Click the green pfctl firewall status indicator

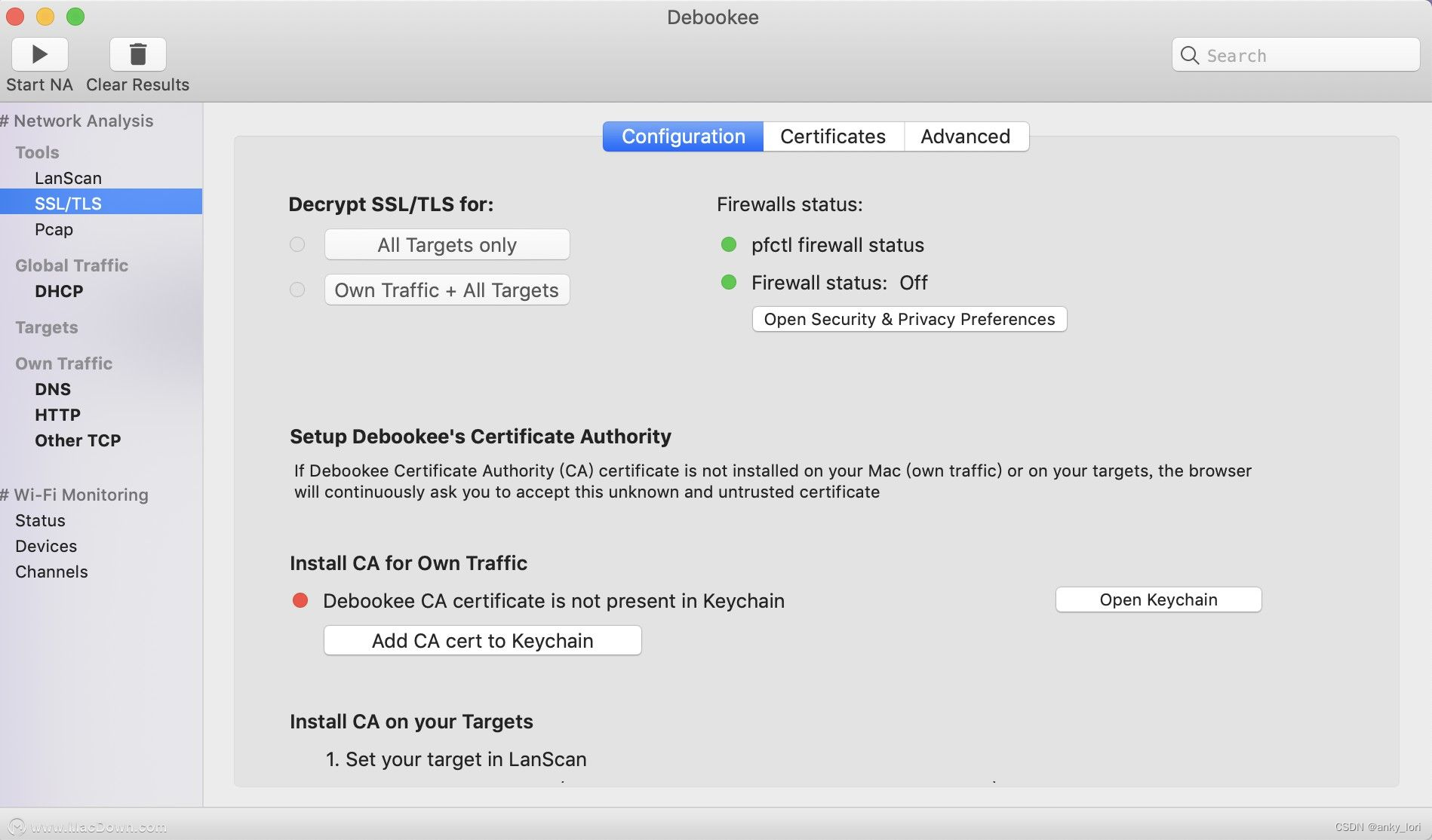[729, 244]
